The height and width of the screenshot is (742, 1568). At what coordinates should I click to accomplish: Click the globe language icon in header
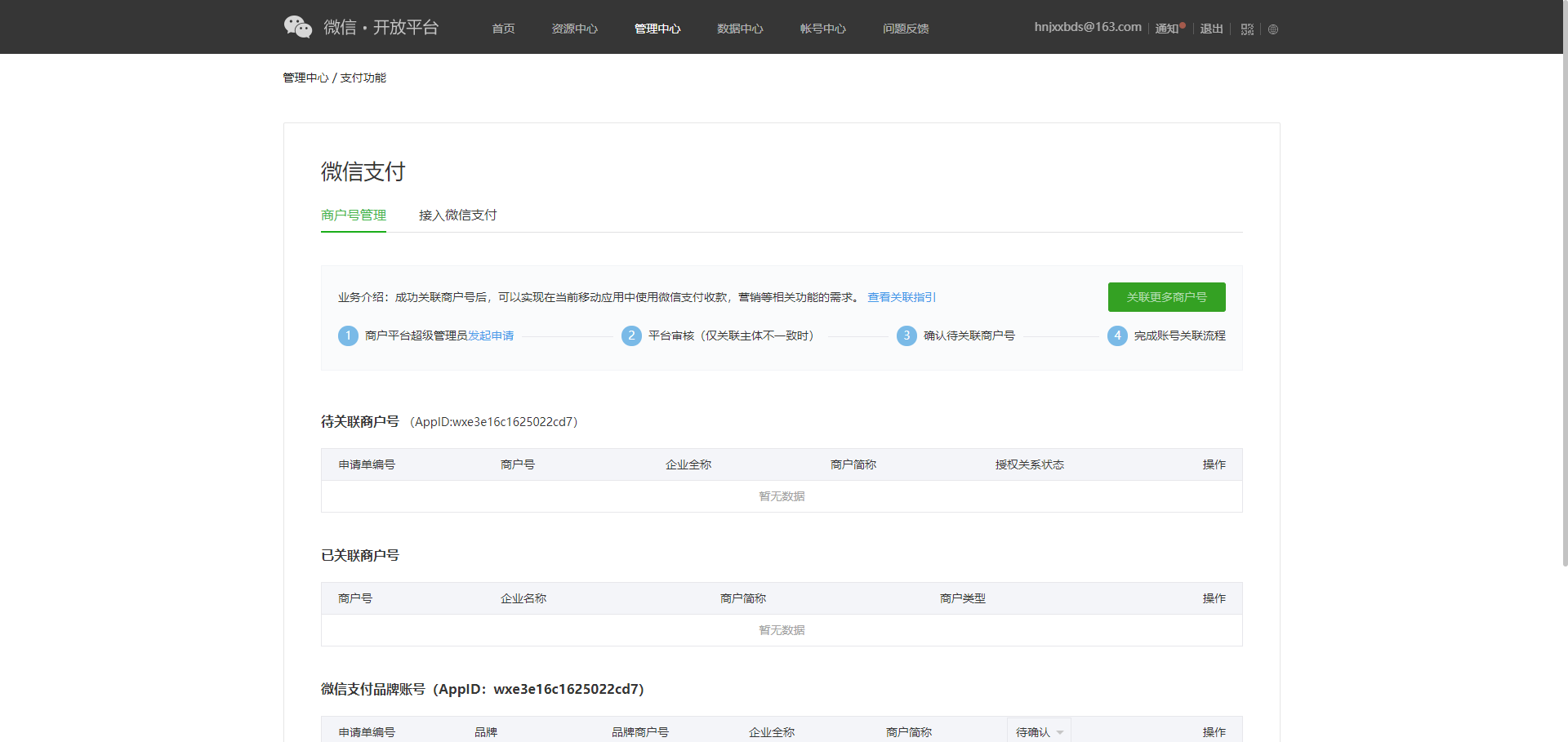[x=1273, y=29]
